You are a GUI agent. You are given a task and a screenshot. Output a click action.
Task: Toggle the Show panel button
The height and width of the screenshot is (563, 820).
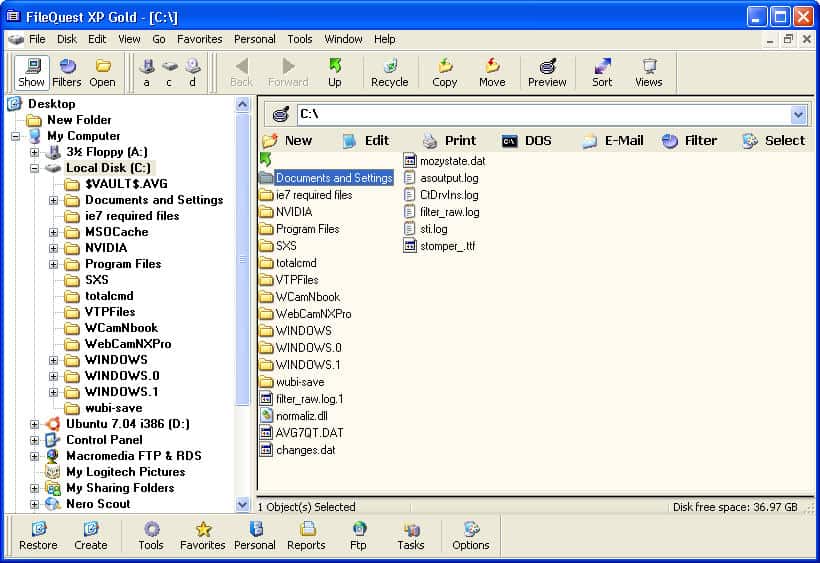[x=32, y=72]
